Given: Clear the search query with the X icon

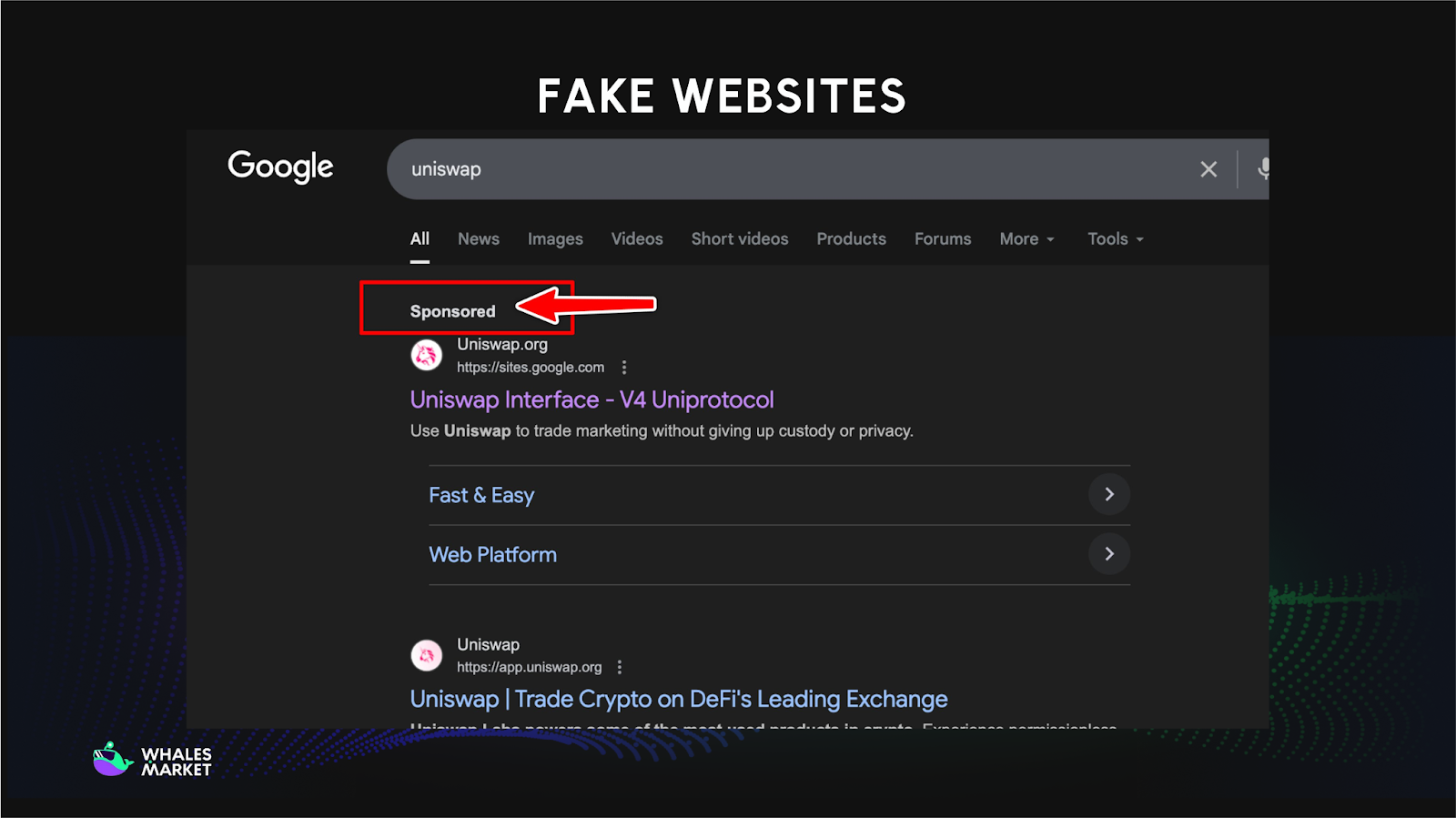Looking at the screenshot, I should (x=1208, y=168).
